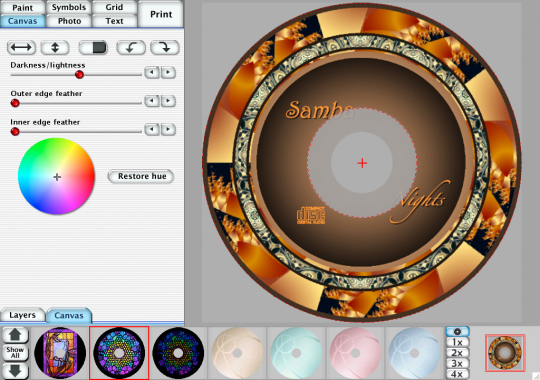This screenshot has width=540, height=380.
Task: Click the 'Nights' text on the disc
Action: 419,202
